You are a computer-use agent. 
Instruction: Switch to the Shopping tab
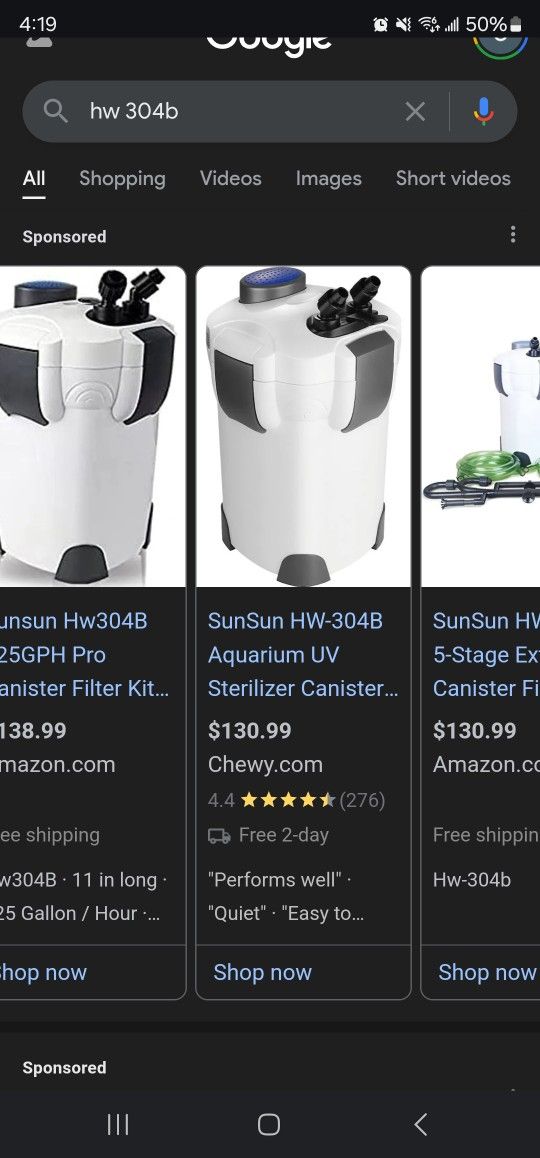tap(122, 178)
